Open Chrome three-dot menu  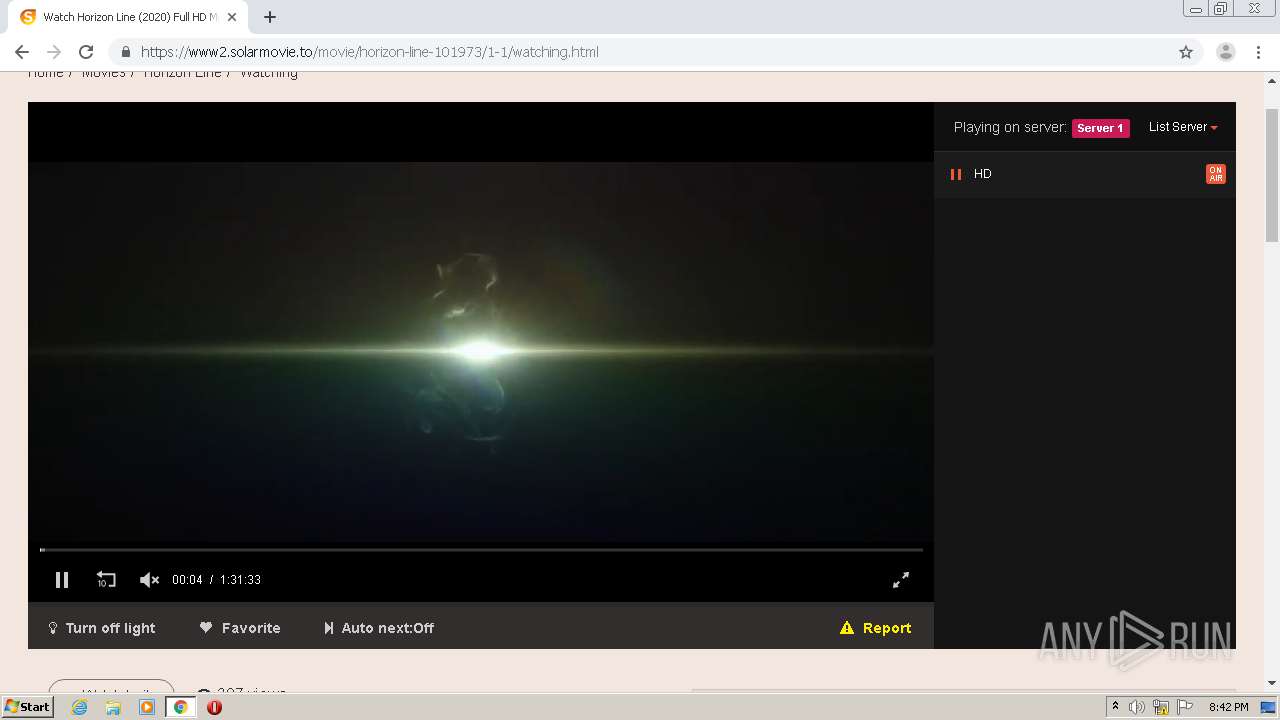coord(1259,52)
